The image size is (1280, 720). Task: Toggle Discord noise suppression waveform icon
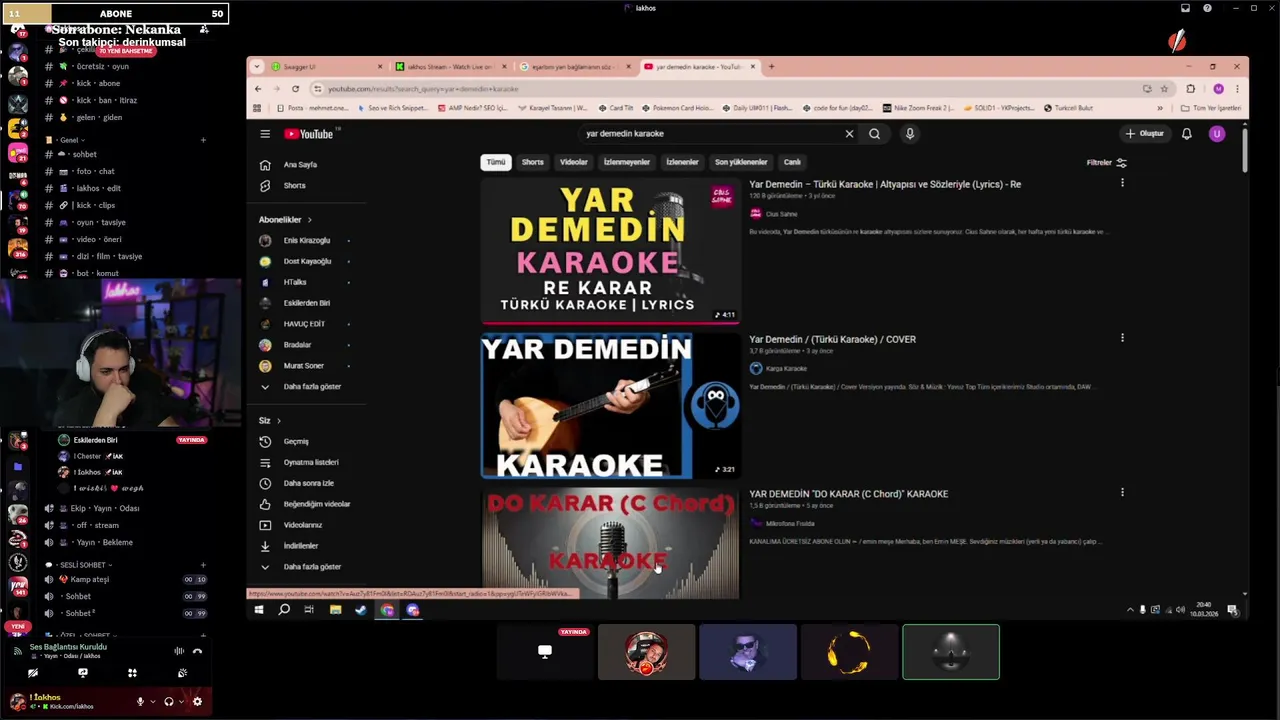click(179, 651)
